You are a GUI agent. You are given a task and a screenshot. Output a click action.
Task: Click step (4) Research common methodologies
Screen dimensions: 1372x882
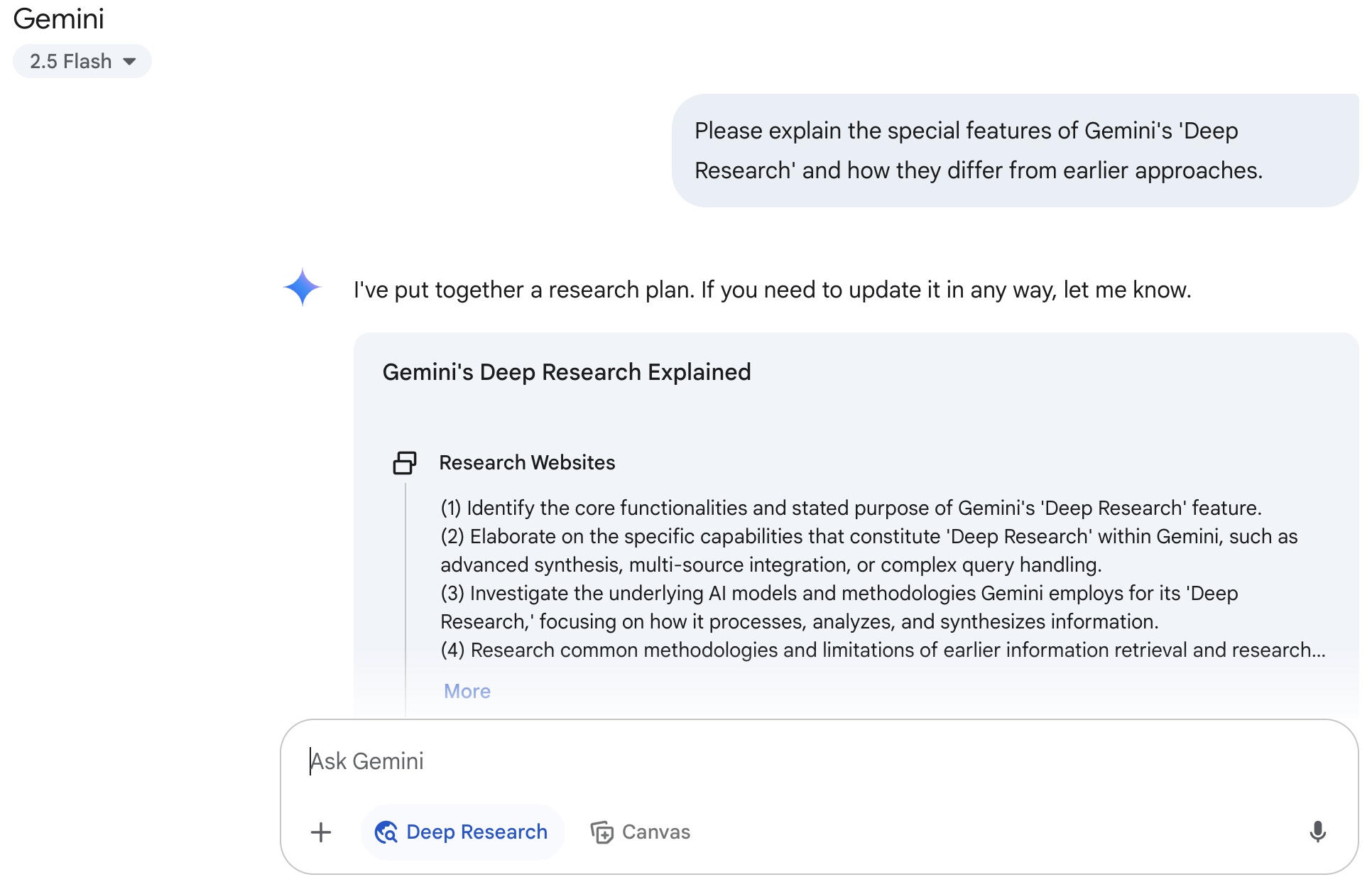coord(883,650)
